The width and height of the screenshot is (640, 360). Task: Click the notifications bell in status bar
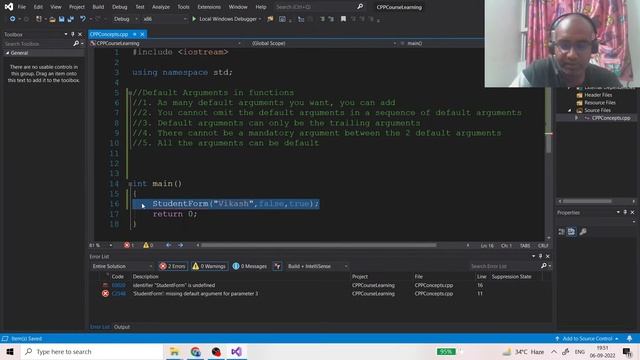coord(629,338)
